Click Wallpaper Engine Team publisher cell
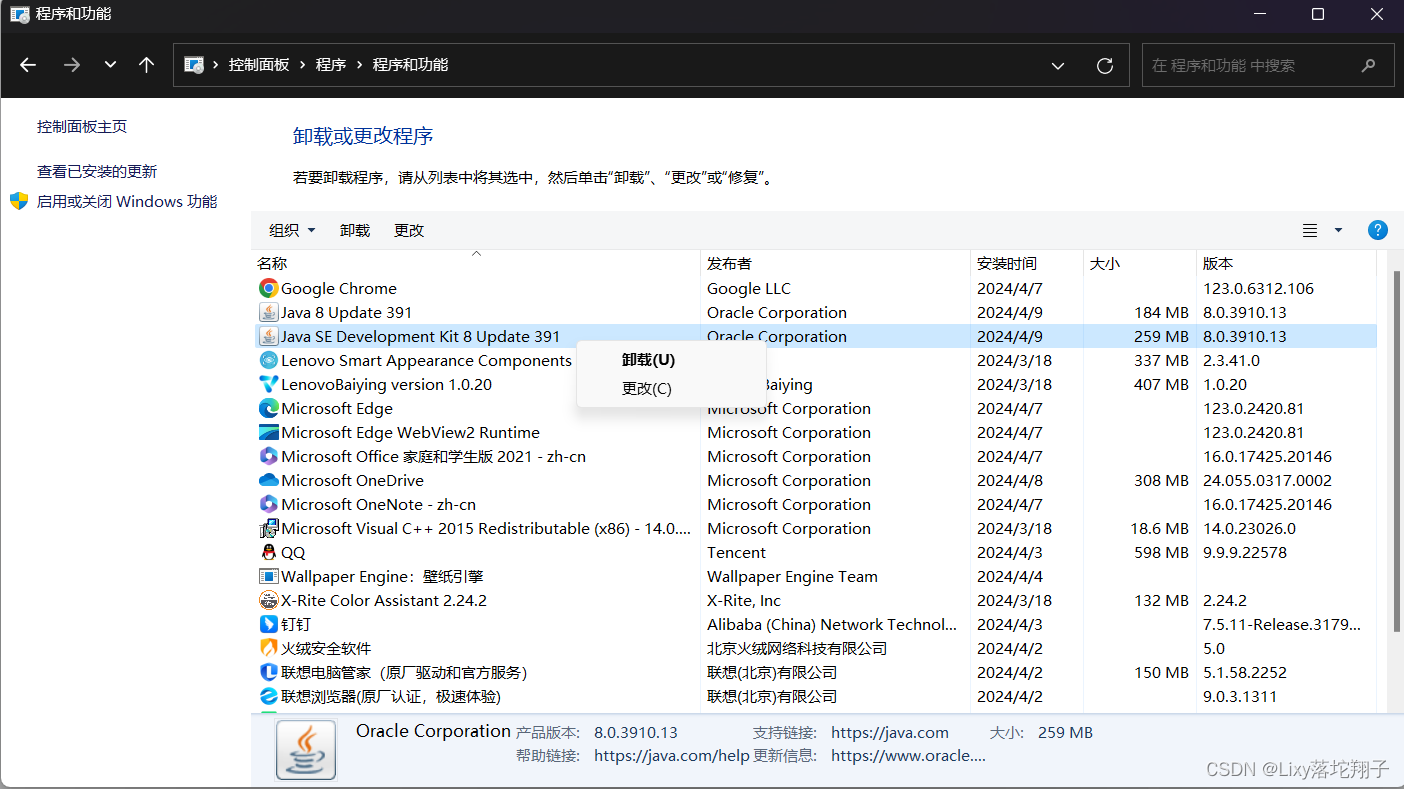The image size is (1404, 789). tap(792, 576)
